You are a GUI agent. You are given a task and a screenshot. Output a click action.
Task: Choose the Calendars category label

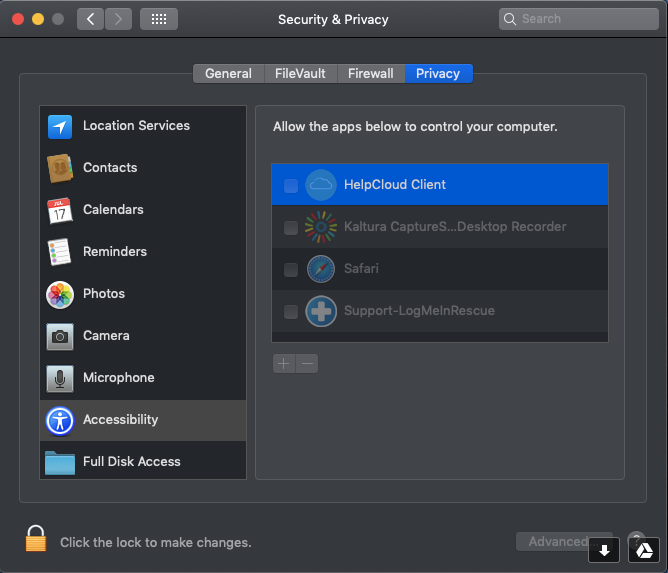[x=113, y=210]
